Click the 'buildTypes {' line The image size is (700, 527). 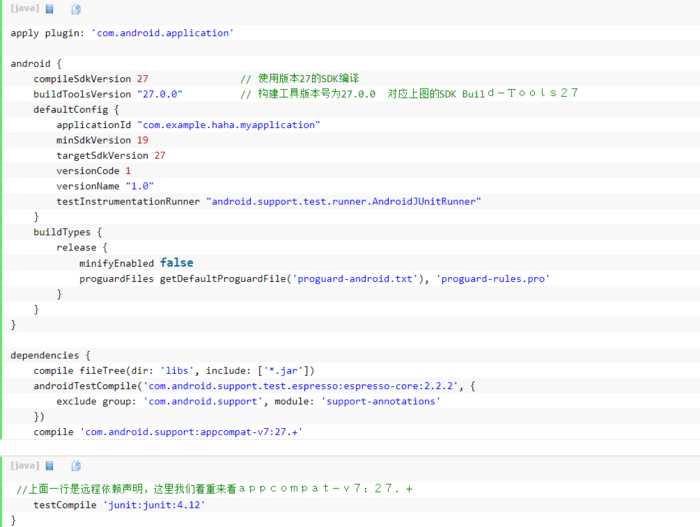click(x=67, y=232)
